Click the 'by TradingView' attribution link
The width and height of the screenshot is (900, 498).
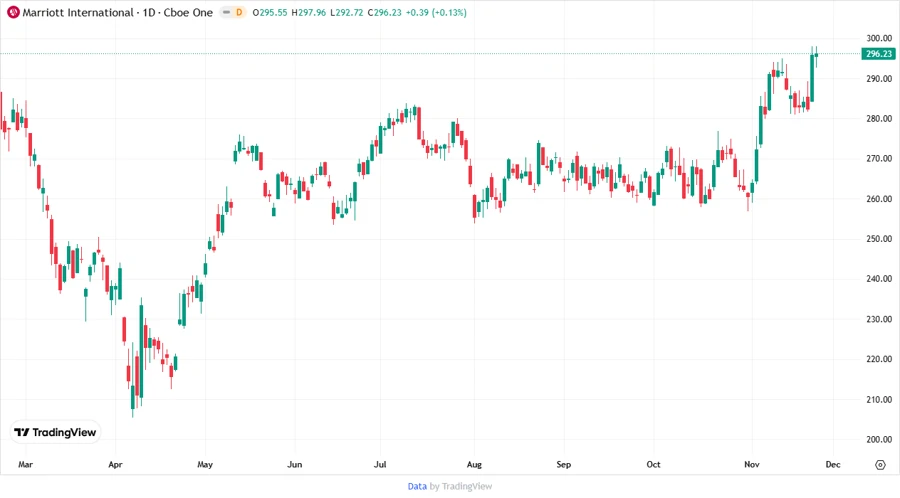click(461, 486)
